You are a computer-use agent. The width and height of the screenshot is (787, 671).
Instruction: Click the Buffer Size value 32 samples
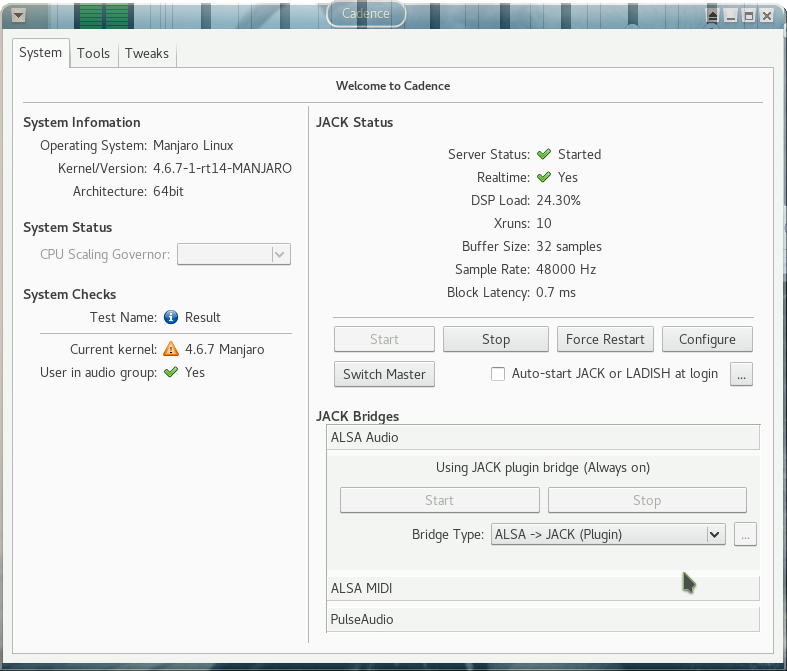(569, 246)
